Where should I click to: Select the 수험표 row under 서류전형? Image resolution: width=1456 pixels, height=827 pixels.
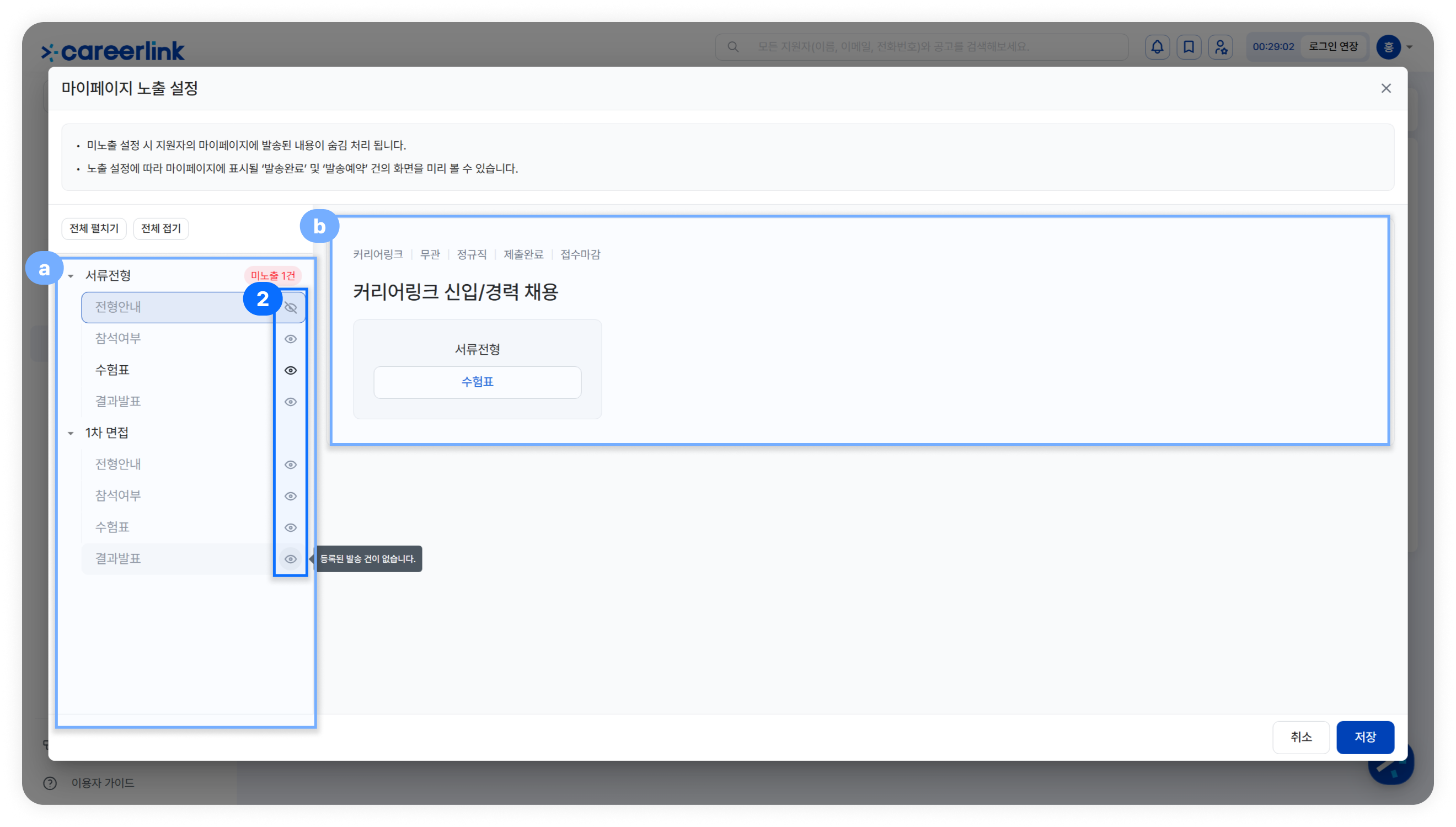(x=194, y=370)
